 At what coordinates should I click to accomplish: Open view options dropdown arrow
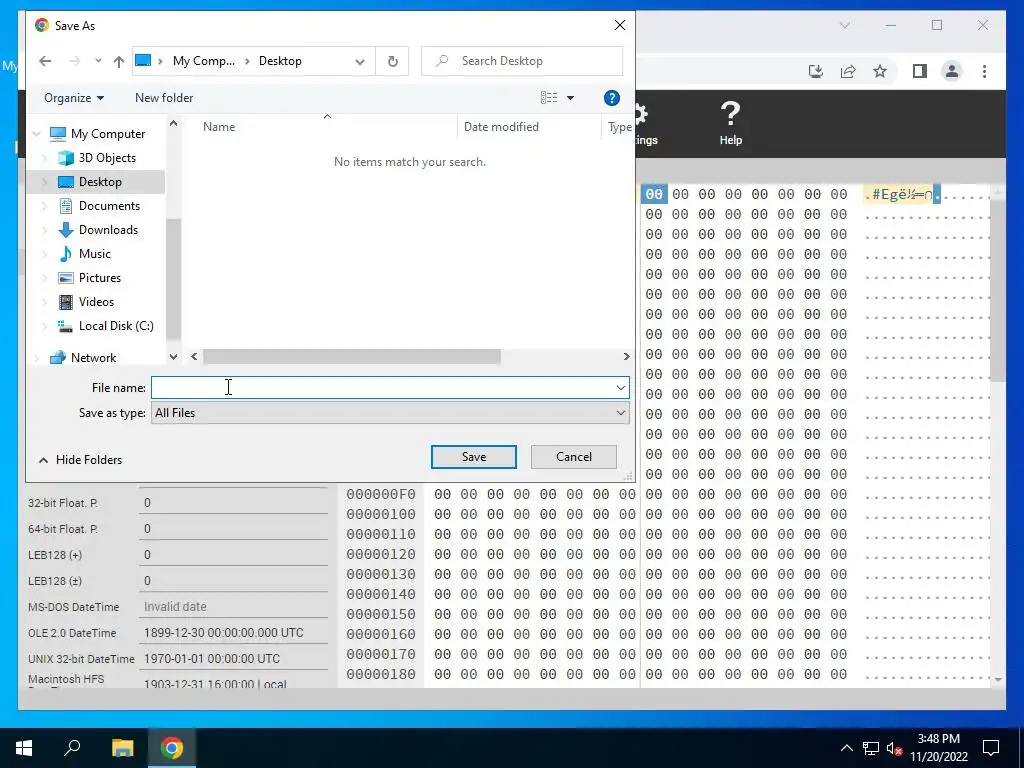click(x=570, y=98)
